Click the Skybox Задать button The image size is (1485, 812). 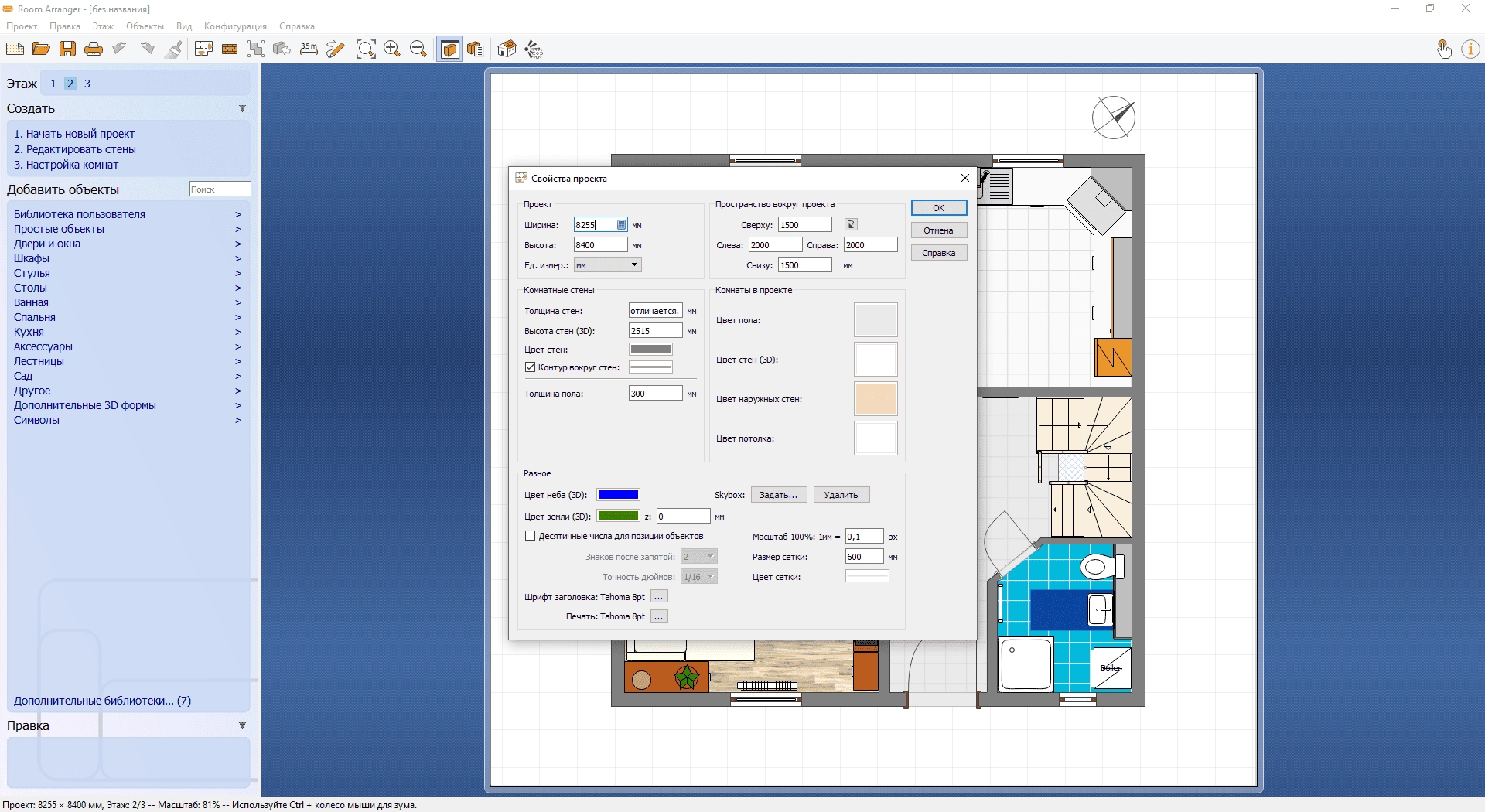pyautogui.click(x=779, y=495)
